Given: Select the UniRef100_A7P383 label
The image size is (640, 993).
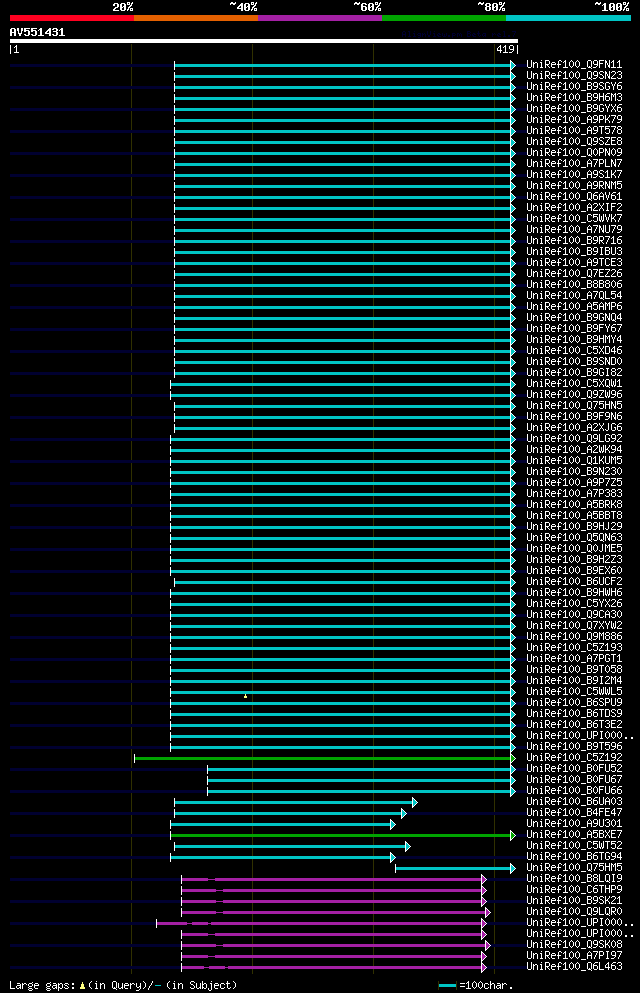Looking at the screenshot, I should click(x=574, y=494).
